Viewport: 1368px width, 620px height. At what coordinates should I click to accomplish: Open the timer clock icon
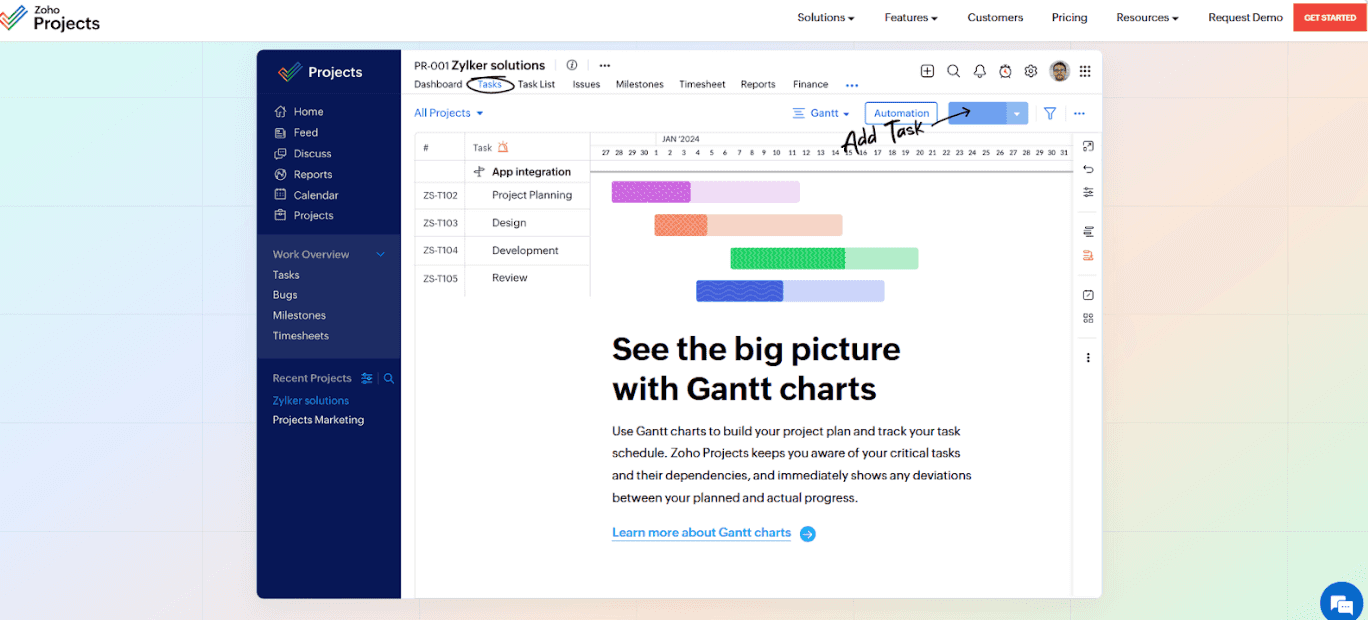tap(1005, 71)
